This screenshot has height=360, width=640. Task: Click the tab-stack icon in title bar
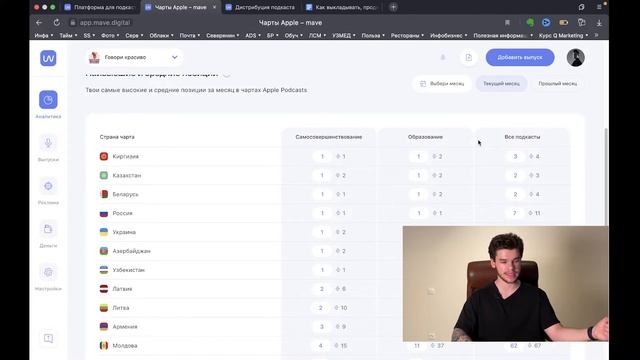(581, 7)
